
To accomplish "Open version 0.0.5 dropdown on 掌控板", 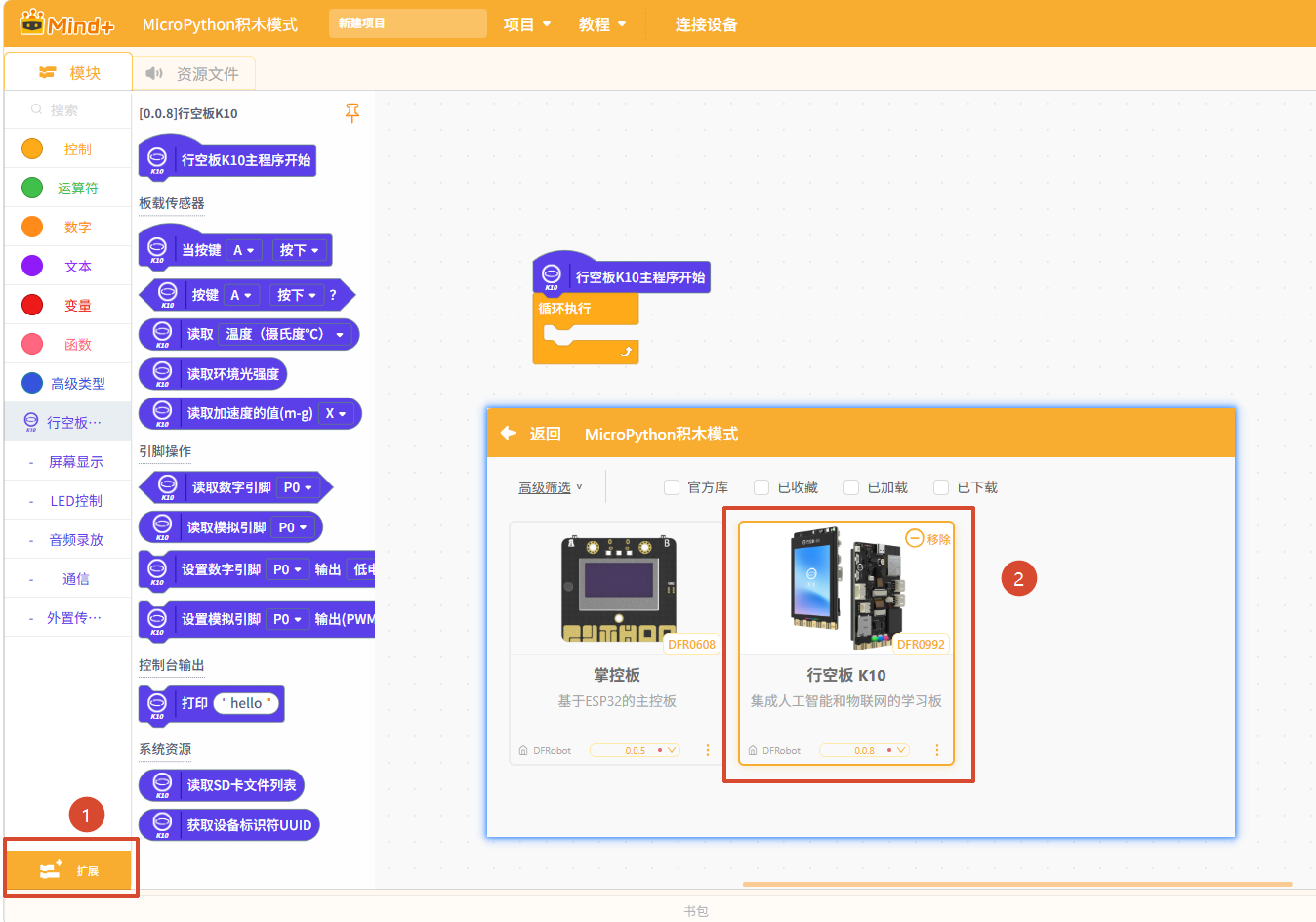I will point(635,750).
